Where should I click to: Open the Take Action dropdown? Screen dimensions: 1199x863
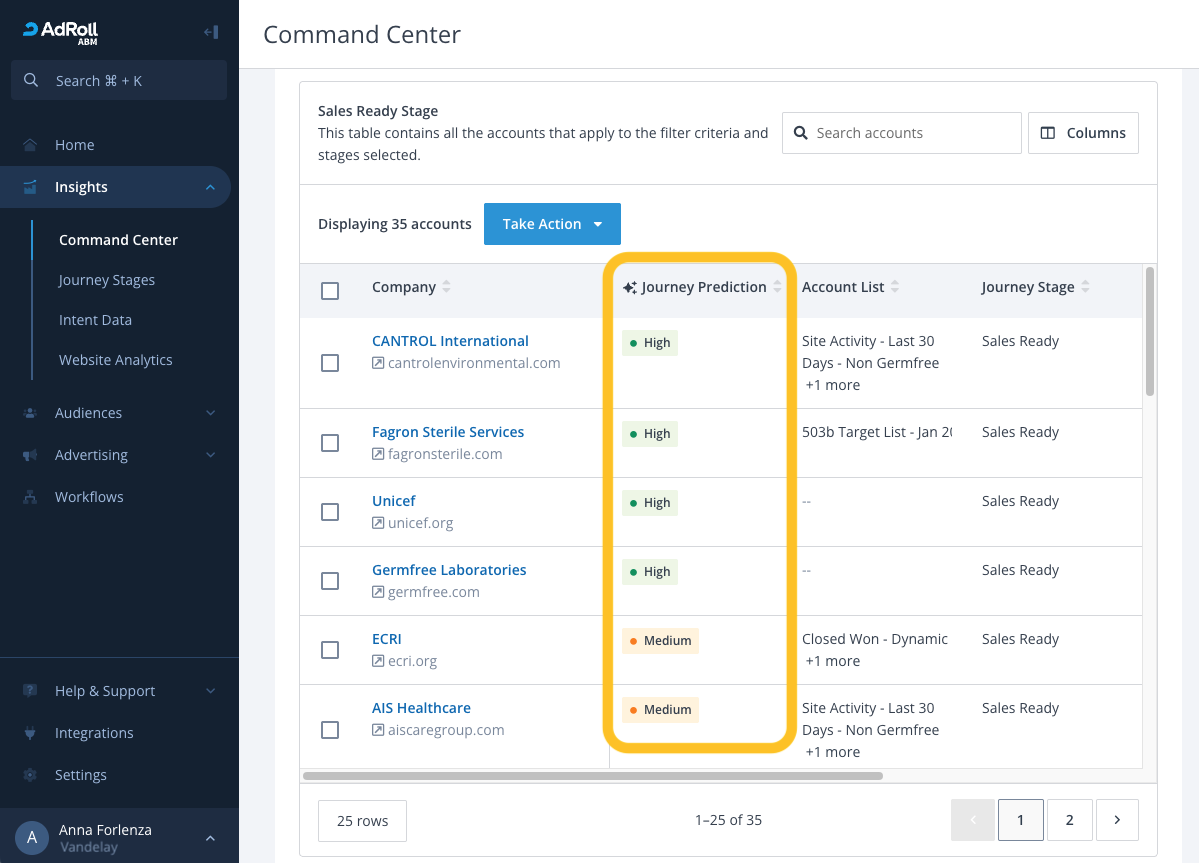click(552, 224)
